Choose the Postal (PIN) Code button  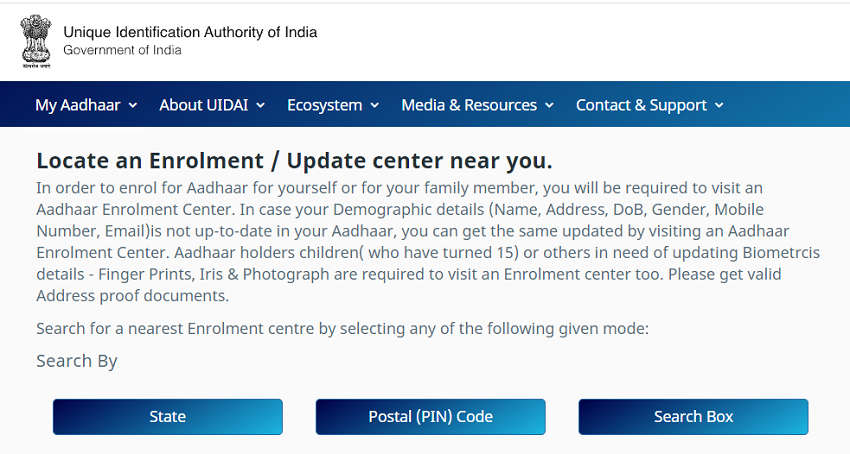(430, 417)
